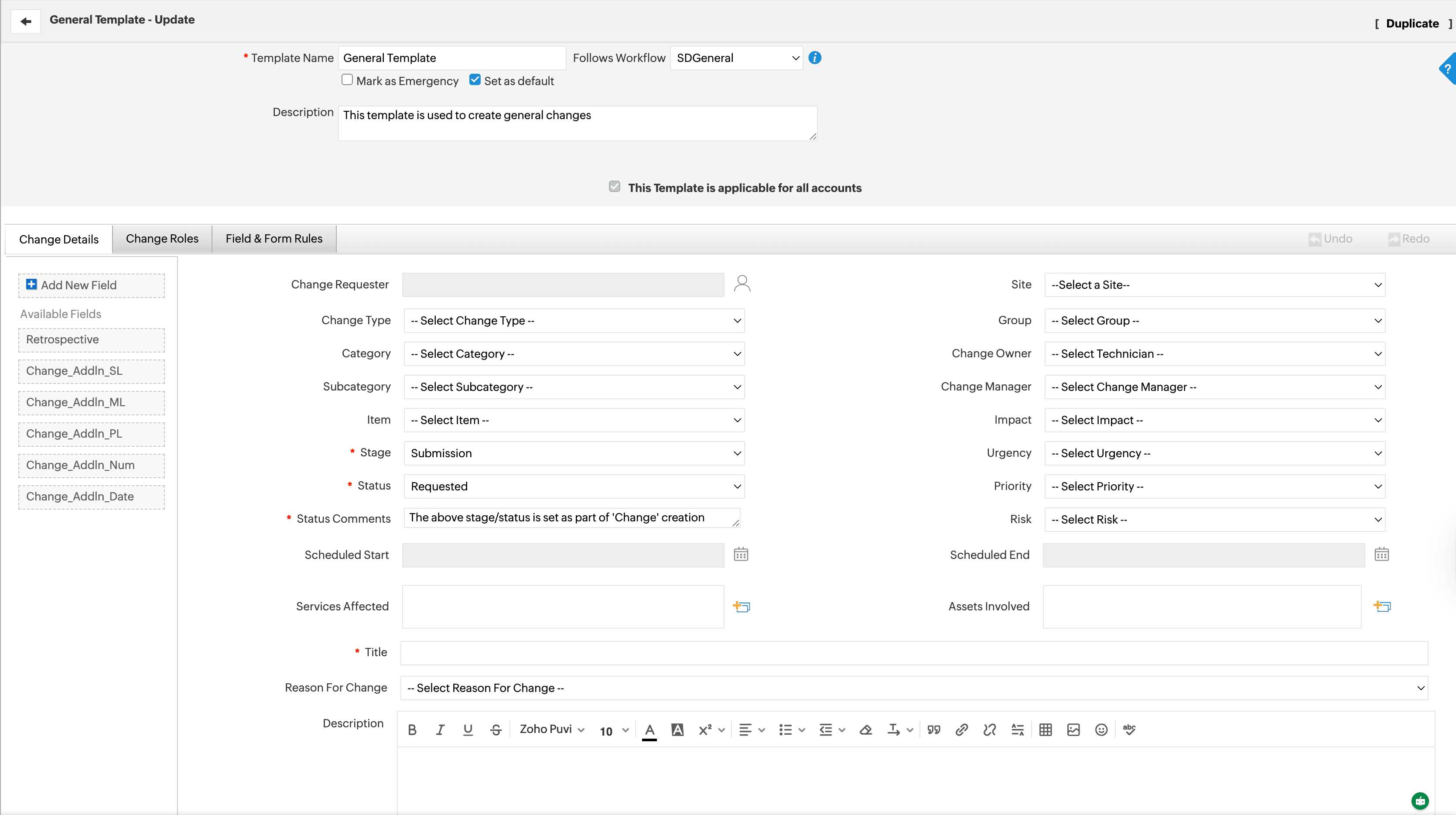The height and width of the screenshot is (815, 1456).
Task: Check the Mark as Emergency box
Action: click(x=347, y=80)
